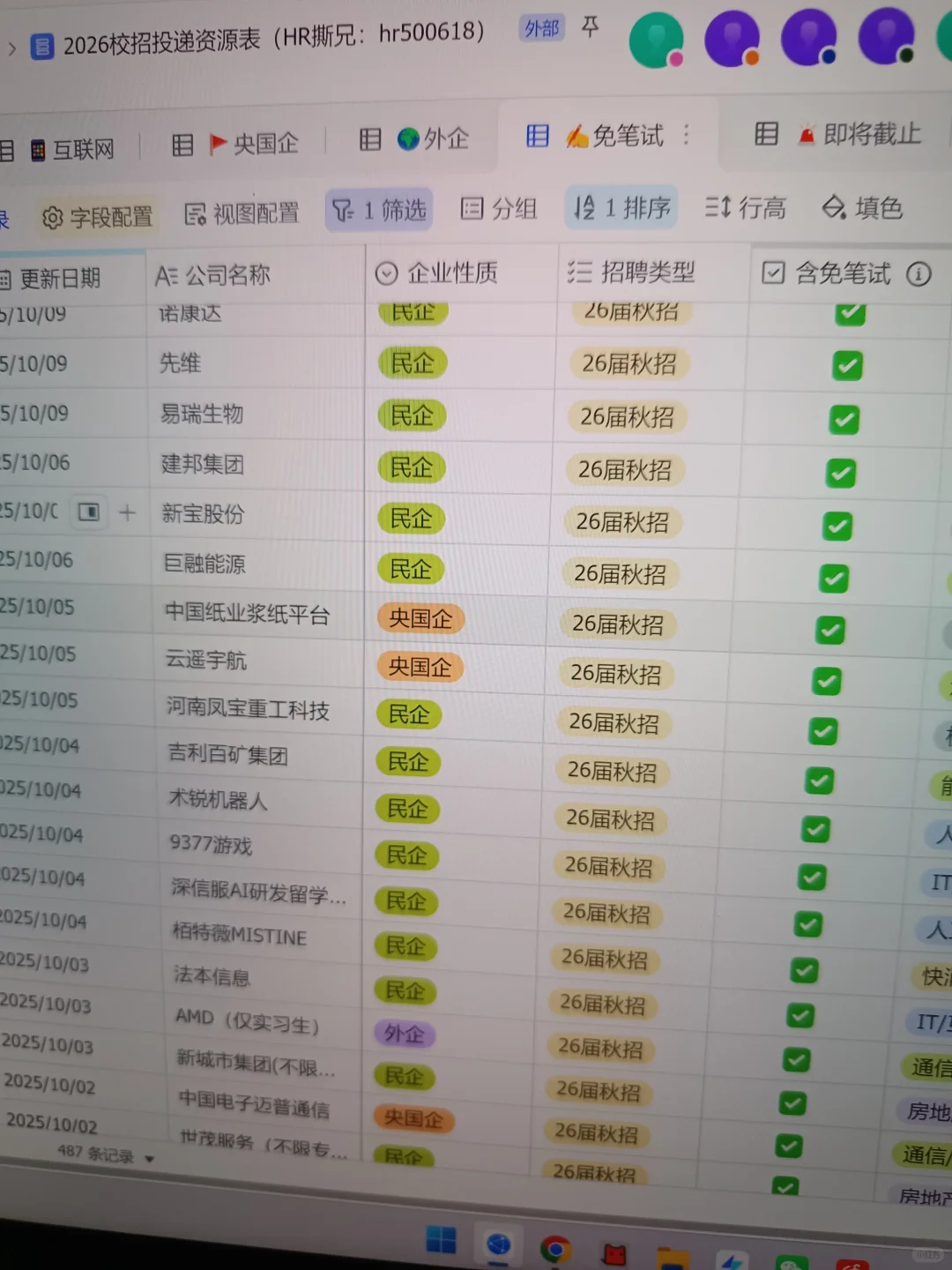The image size is (952, 1270).
Task: Click the 招聘类型 column header
Action: point(653,272)
